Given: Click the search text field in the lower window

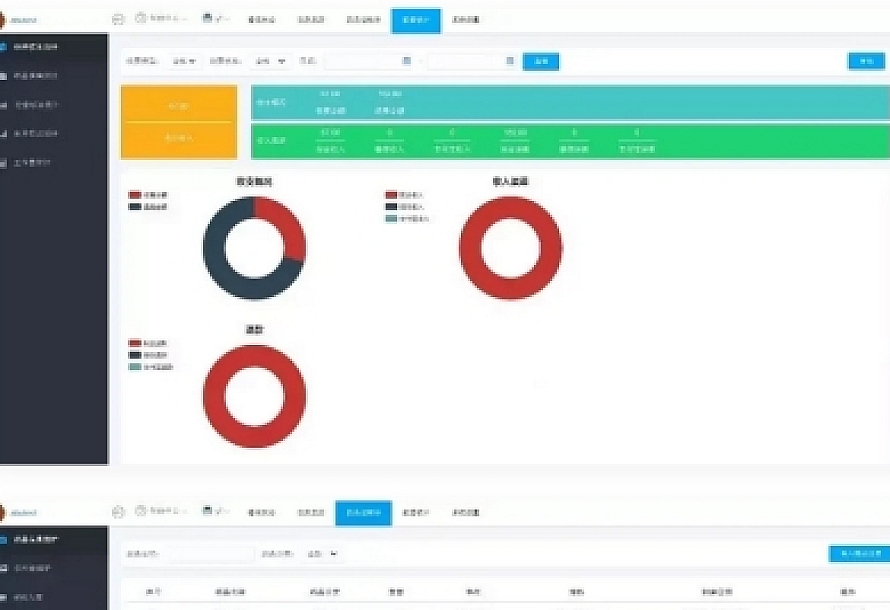Looking at the screenshot, I should click(210, 553).
